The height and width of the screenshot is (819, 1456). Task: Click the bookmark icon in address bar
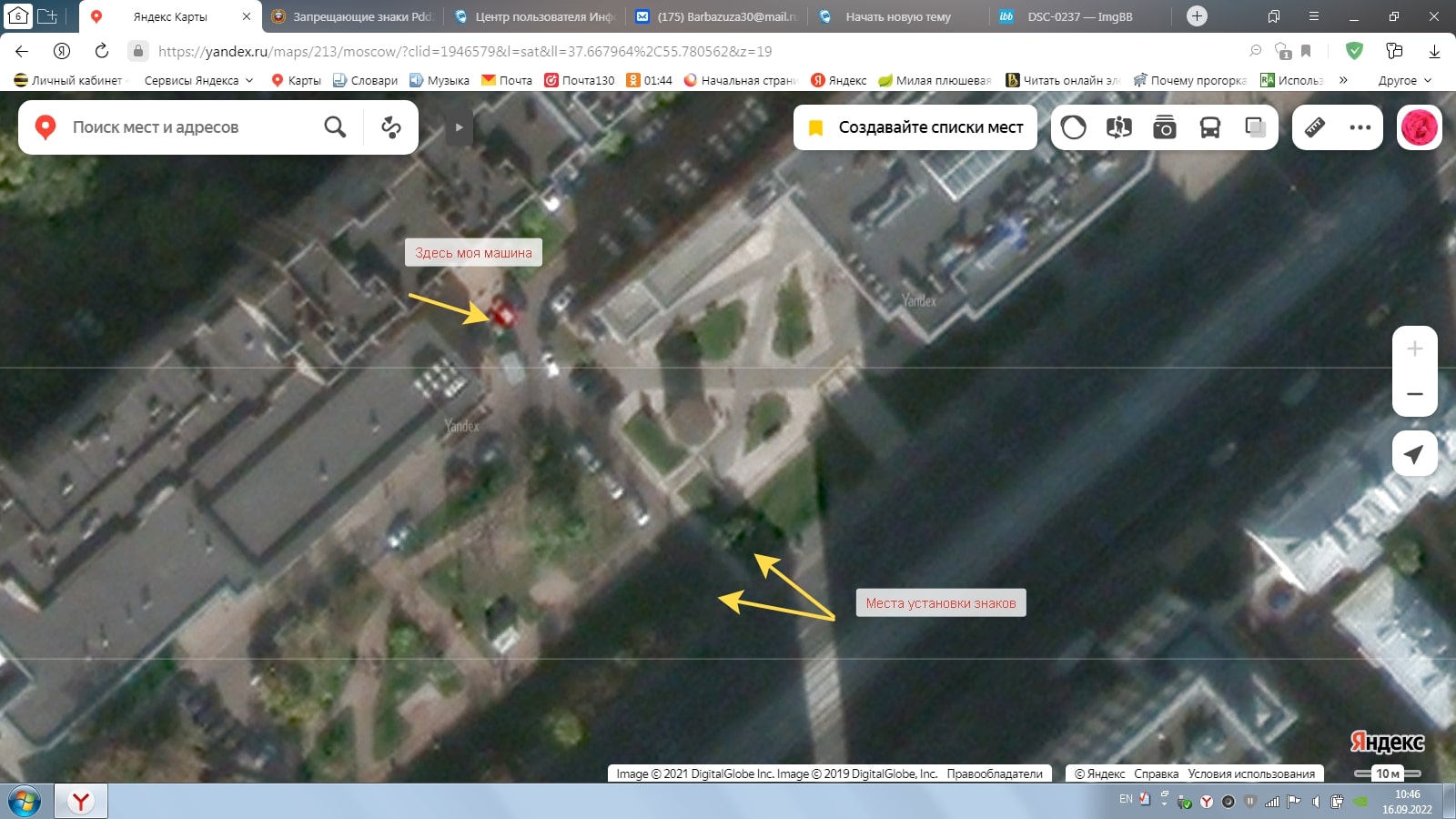(x=1306, y=52)
